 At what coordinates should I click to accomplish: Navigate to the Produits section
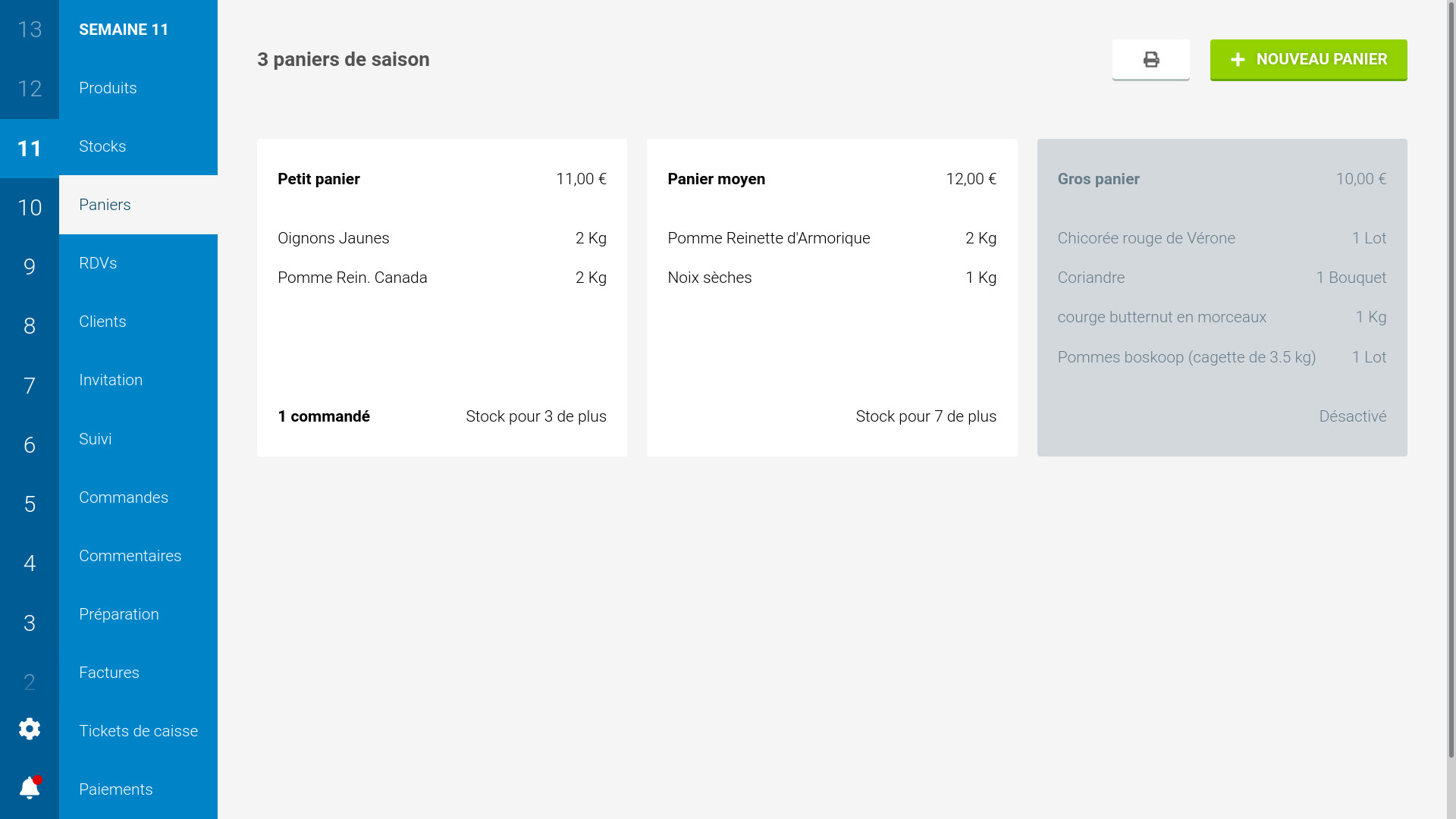click(x=108, y=88)
